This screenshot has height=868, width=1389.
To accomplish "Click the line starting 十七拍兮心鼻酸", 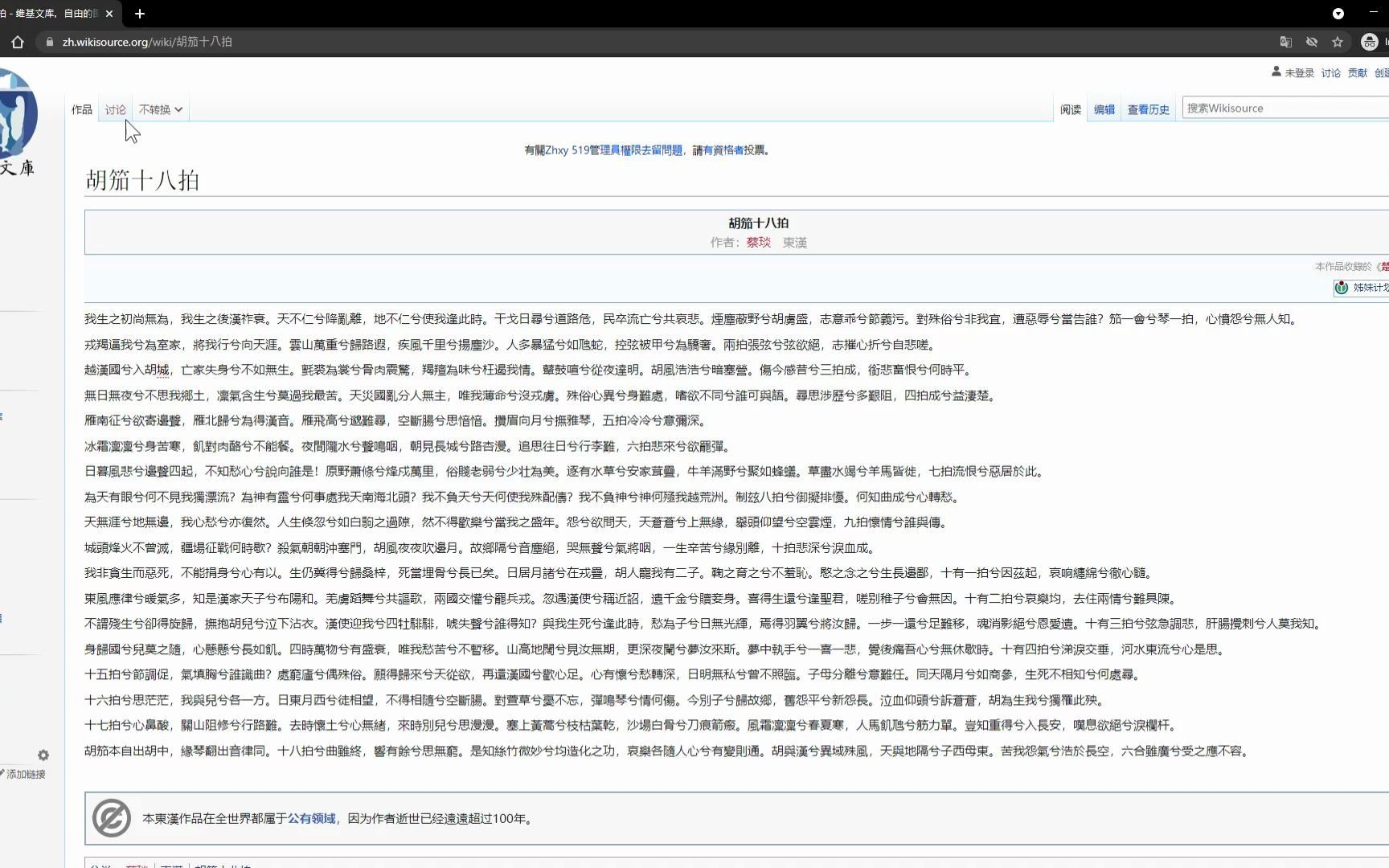I will pos(633,726).
